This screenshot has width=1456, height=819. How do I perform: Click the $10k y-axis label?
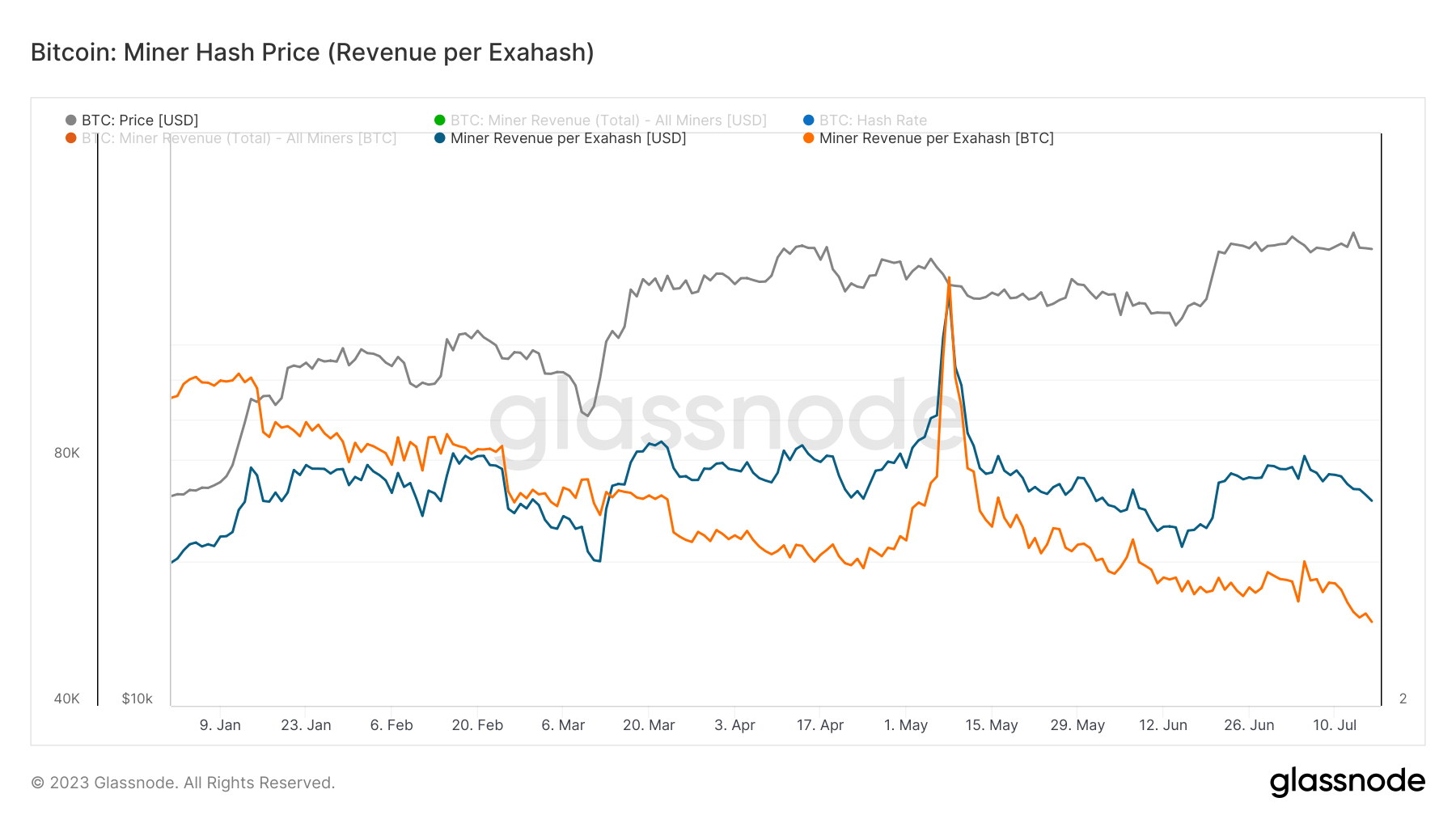click(137, 699)
